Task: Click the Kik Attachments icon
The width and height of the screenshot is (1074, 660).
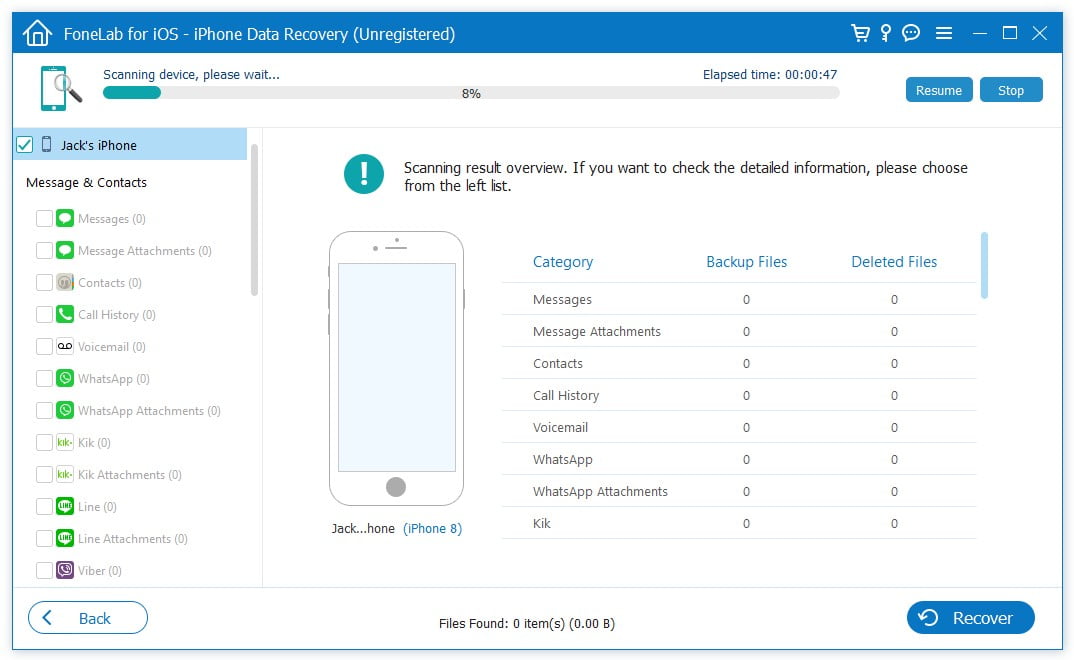Action: (65, 474)
